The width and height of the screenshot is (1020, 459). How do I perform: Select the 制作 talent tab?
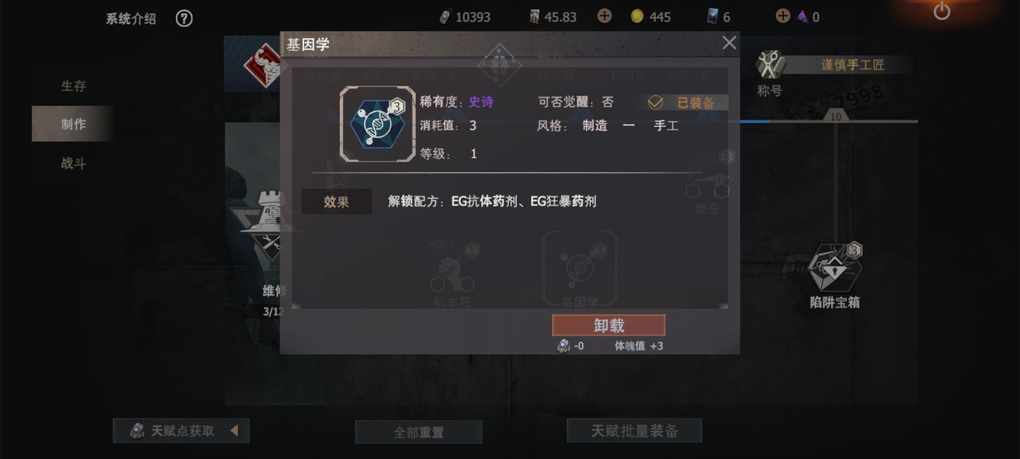coord(74,124)
